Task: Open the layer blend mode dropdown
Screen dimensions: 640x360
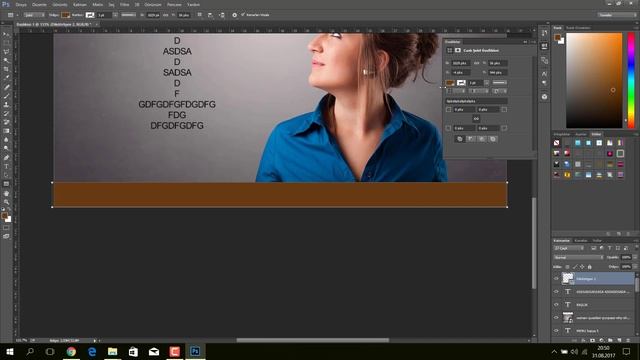Action: click(578, 257)
